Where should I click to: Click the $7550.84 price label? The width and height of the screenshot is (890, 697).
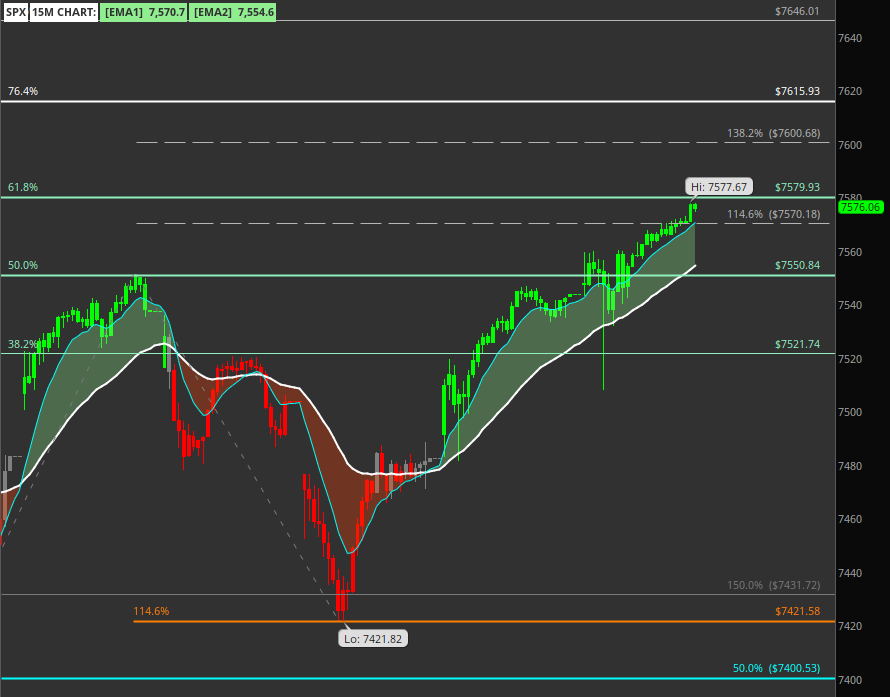point(797,266)
